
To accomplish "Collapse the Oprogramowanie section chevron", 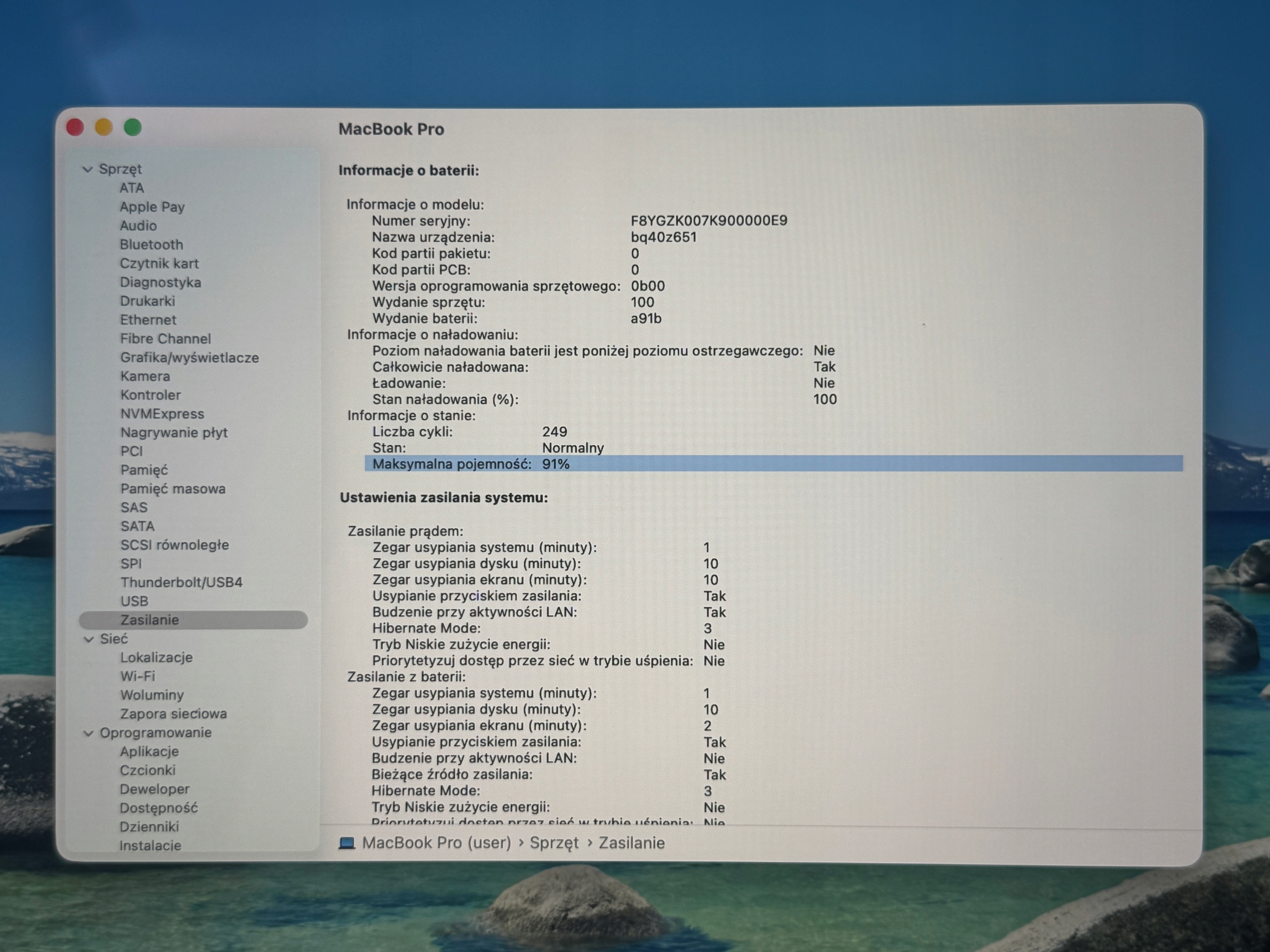I will pyautogui.click(x=88, y=733).
